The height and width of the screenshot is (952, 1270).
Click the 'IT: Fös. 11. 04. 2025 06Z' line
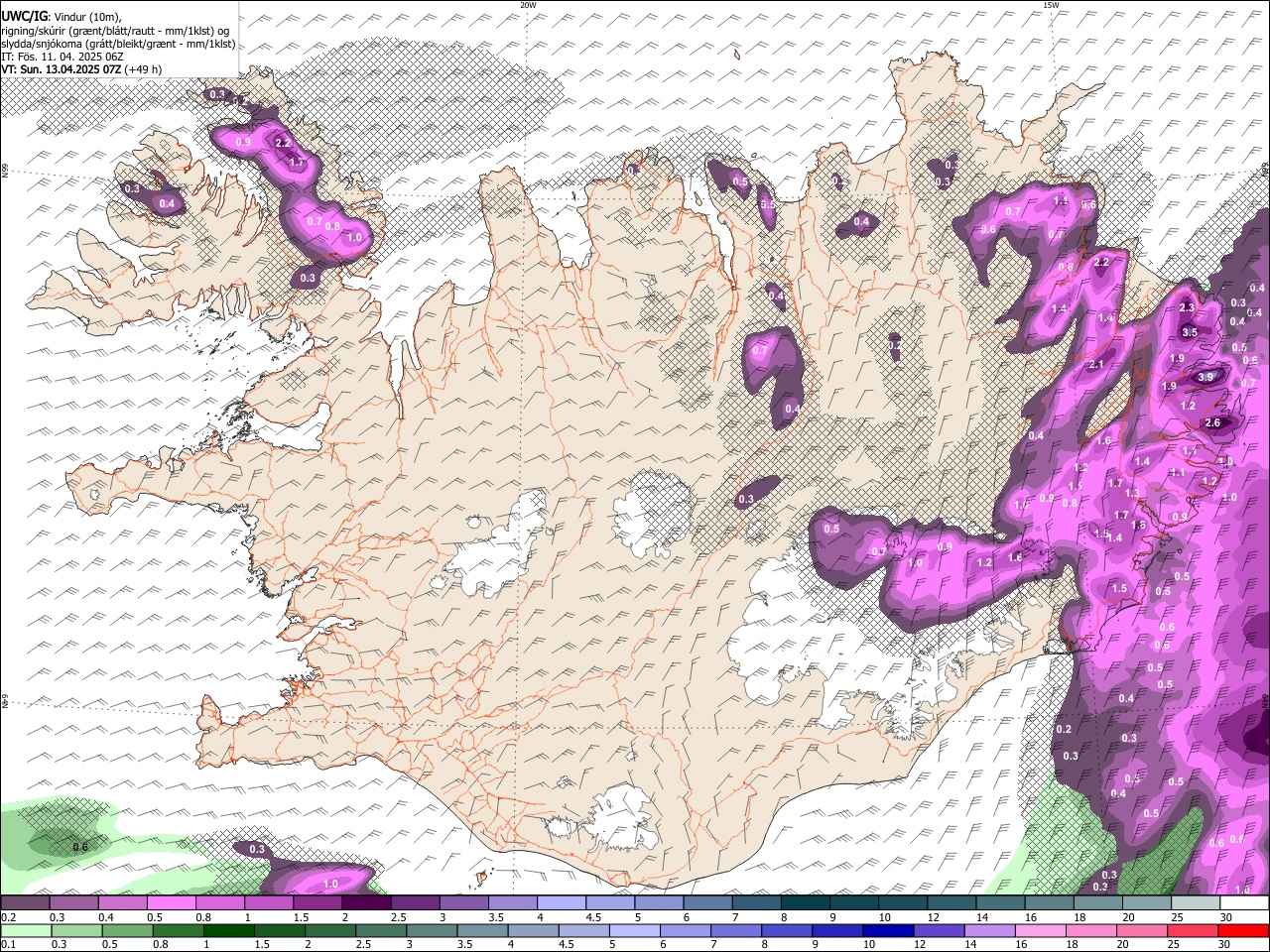pos(62,57)
